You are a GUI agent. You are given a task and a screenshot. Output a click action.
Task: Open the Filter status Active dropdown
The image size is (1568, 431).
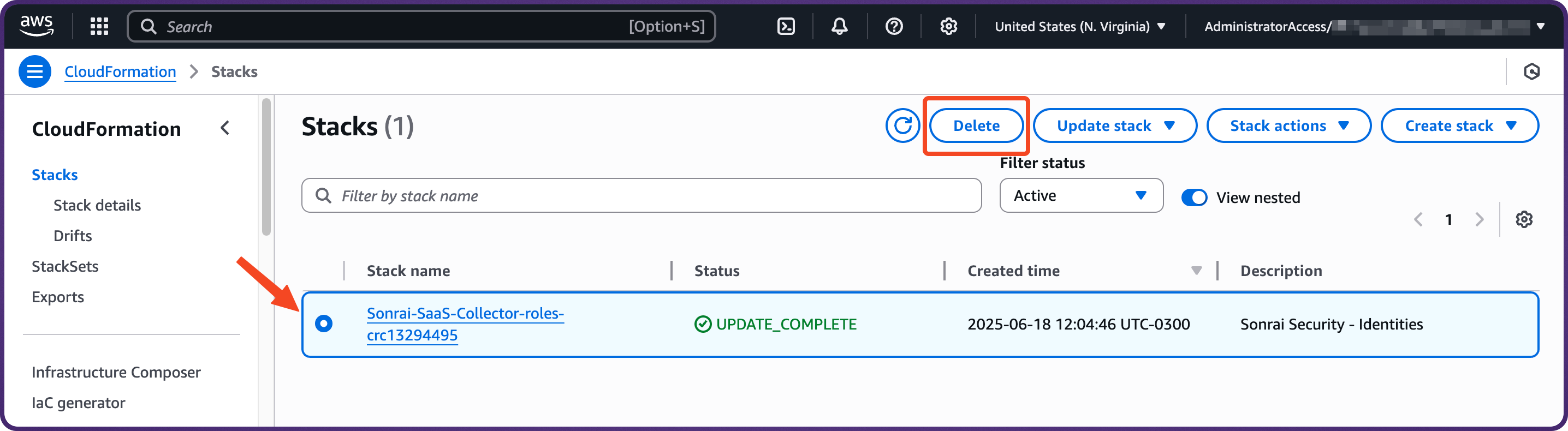[x=1081, y=195]
